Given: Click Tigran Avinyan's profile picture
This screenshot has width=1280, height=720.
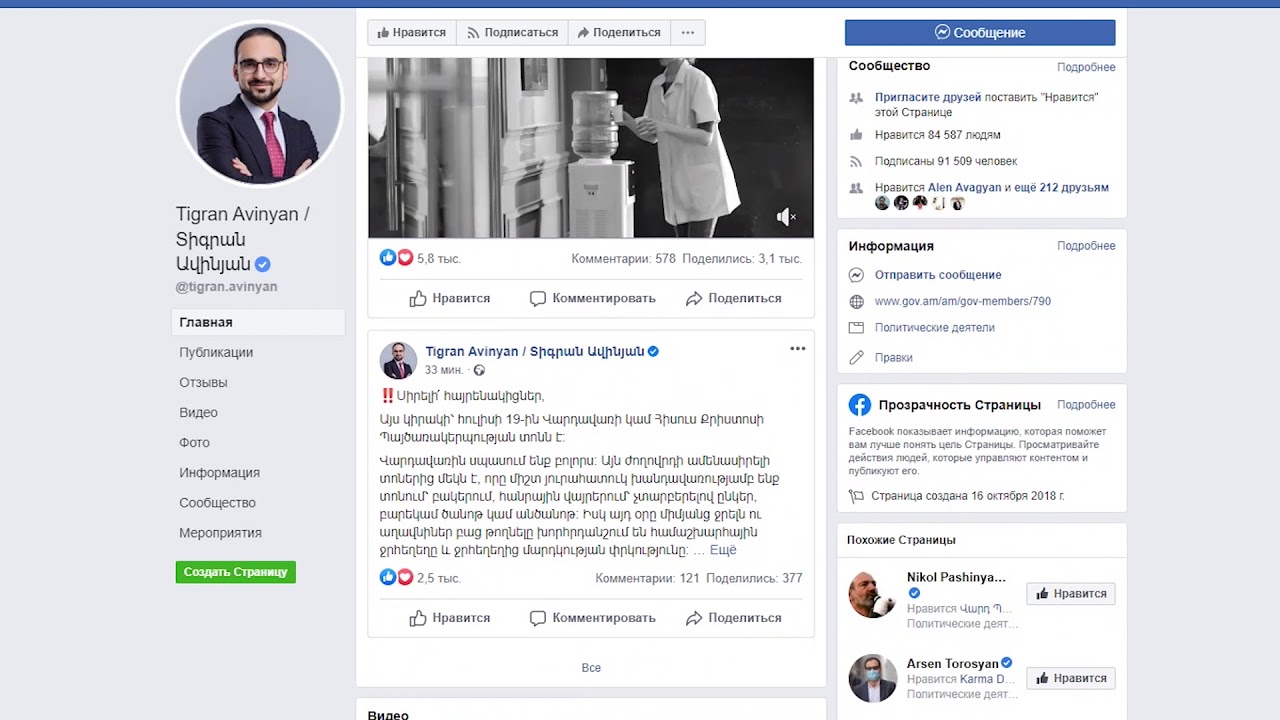Looking at the screenshot, I should (x=260, y=104).
